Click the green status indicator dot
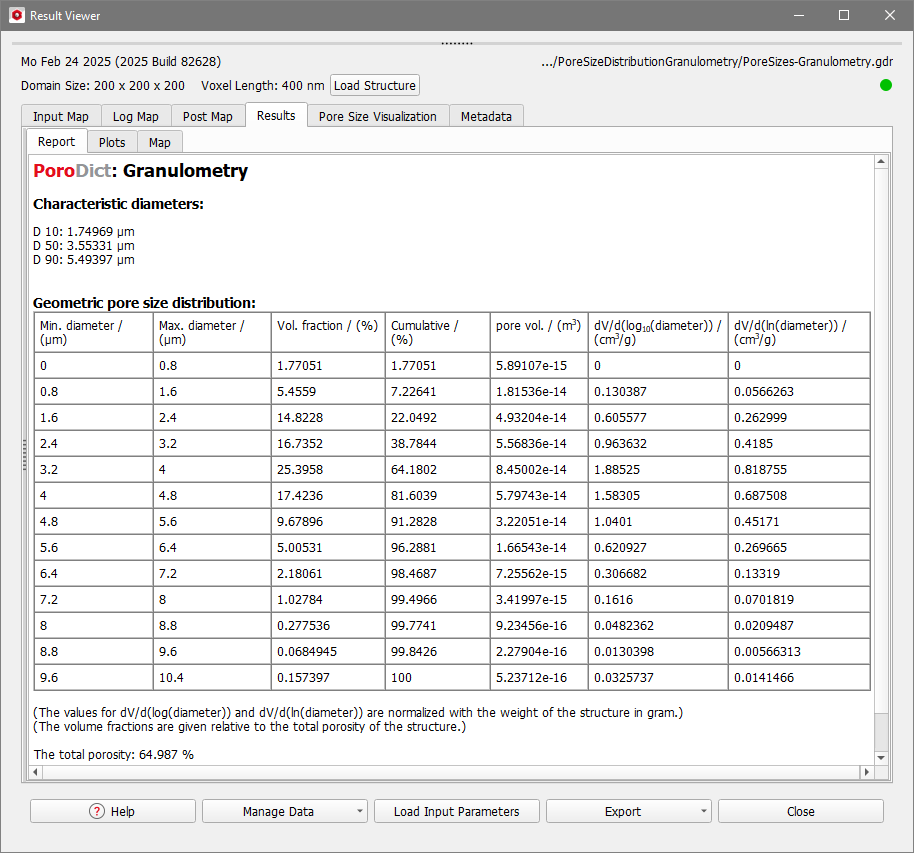Viewport: 914px width, 853px height. (885, 85)
